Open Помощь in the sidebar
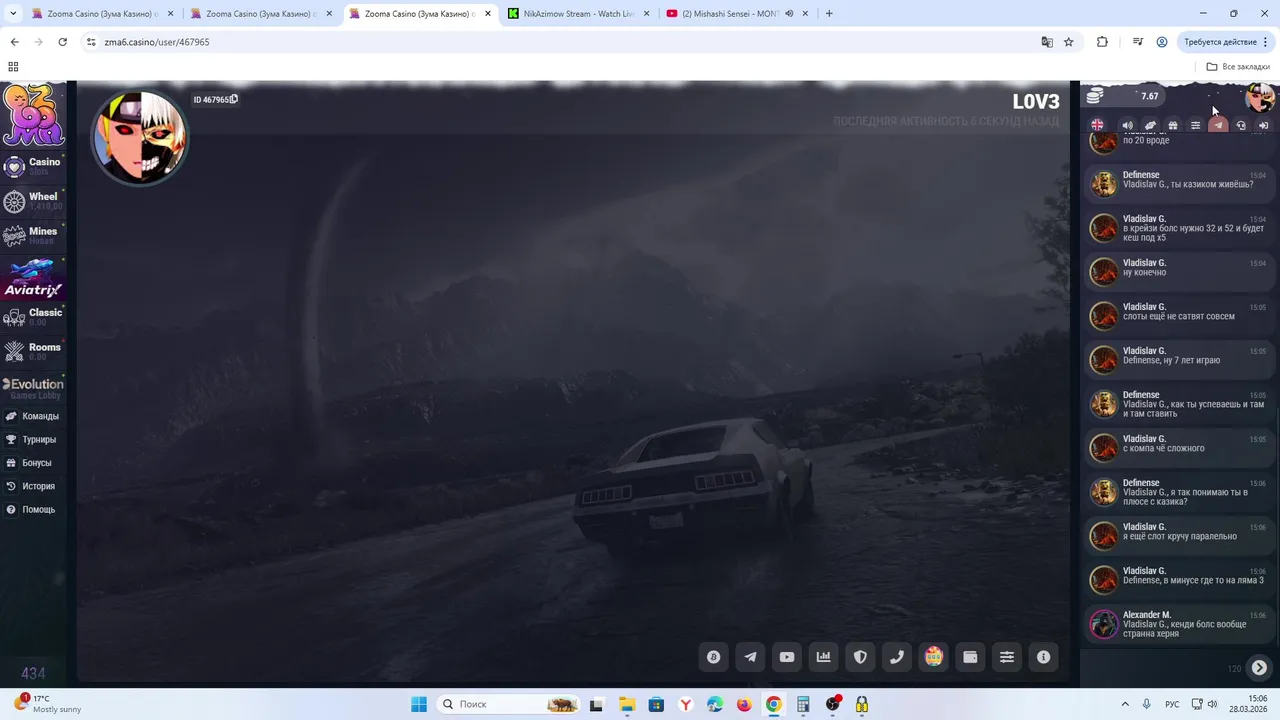Image resolution: width=1280 pixels, height=720 pixels. pyautogui.click(x=31, y=510)
